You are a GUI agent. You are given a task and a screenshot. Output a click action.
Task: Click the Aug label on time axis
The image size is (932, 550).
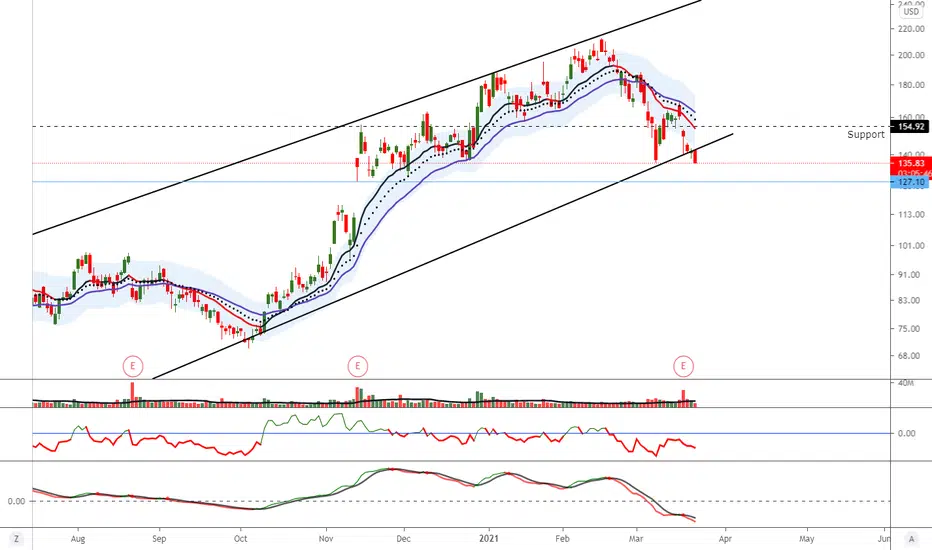(x=78, y=539)
